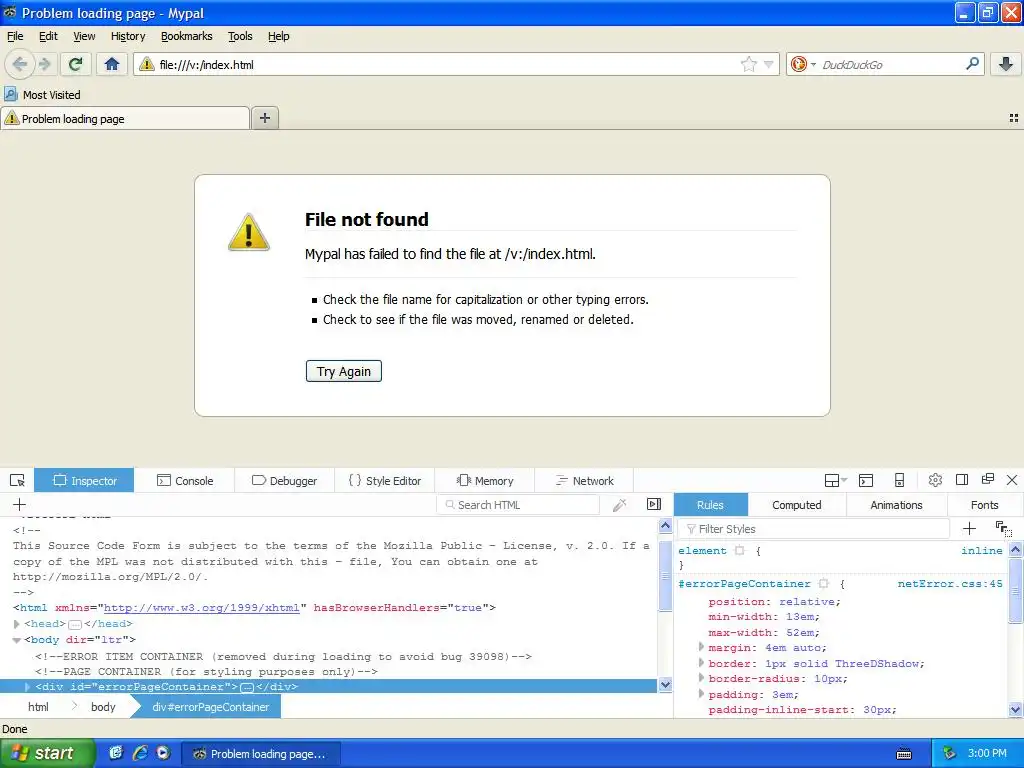1024x768 pixels.
Task: Expand the head element node
Action: point(16,624)
